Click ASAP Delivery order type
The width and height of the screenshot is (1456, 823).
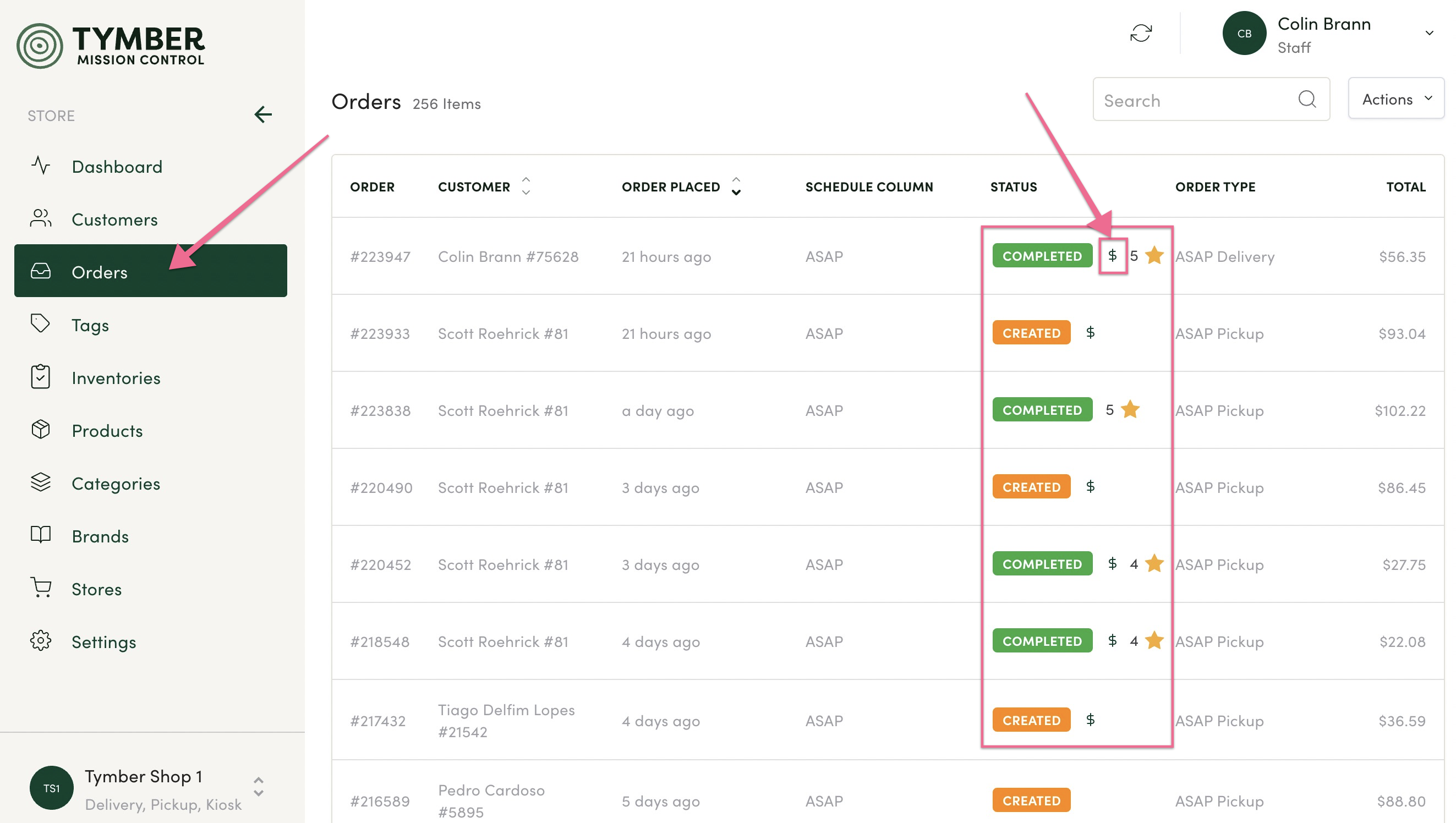1225,256
